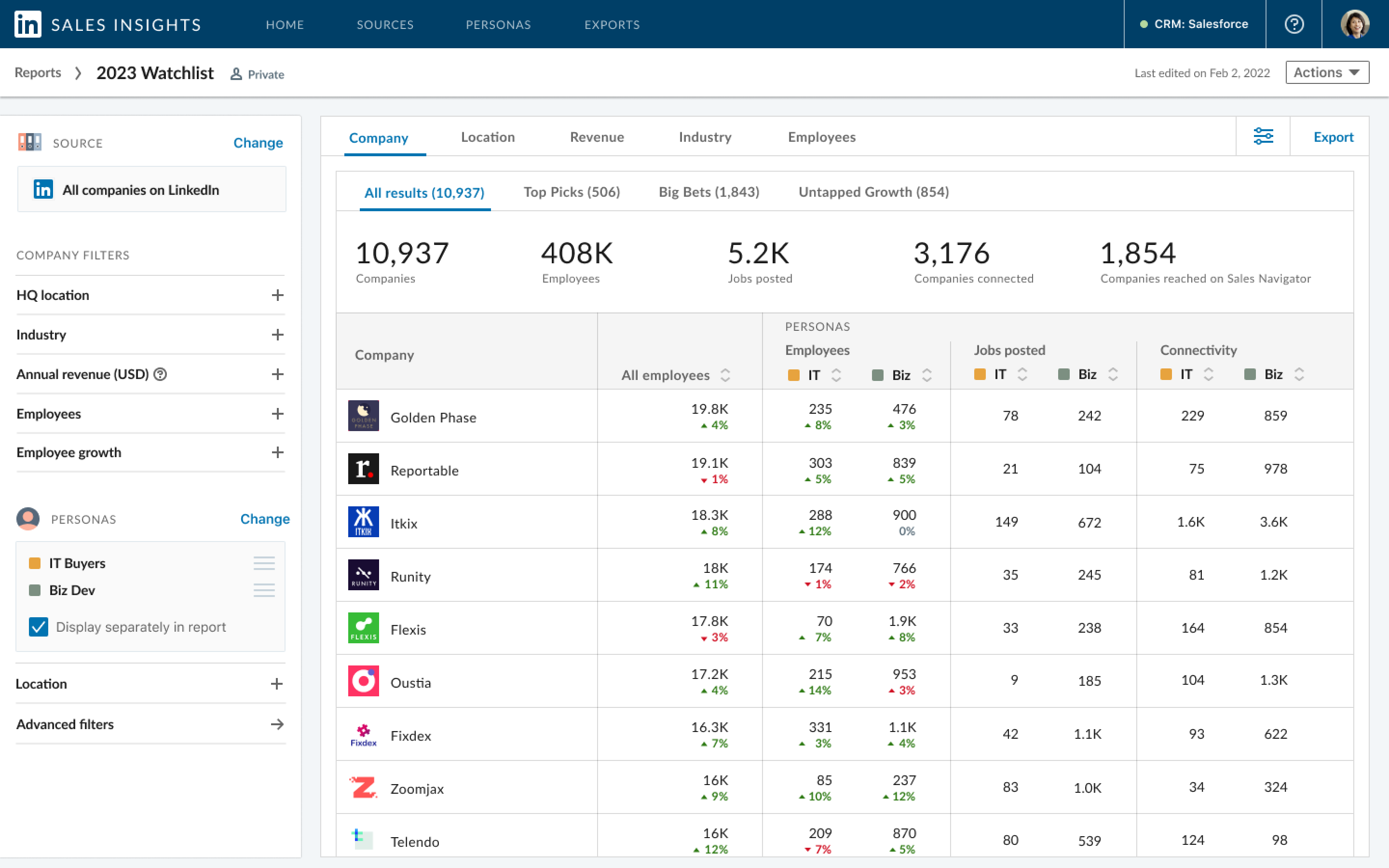Switch to the Revenue tab
Screen dimensions: 1389x868
[597, 137]
